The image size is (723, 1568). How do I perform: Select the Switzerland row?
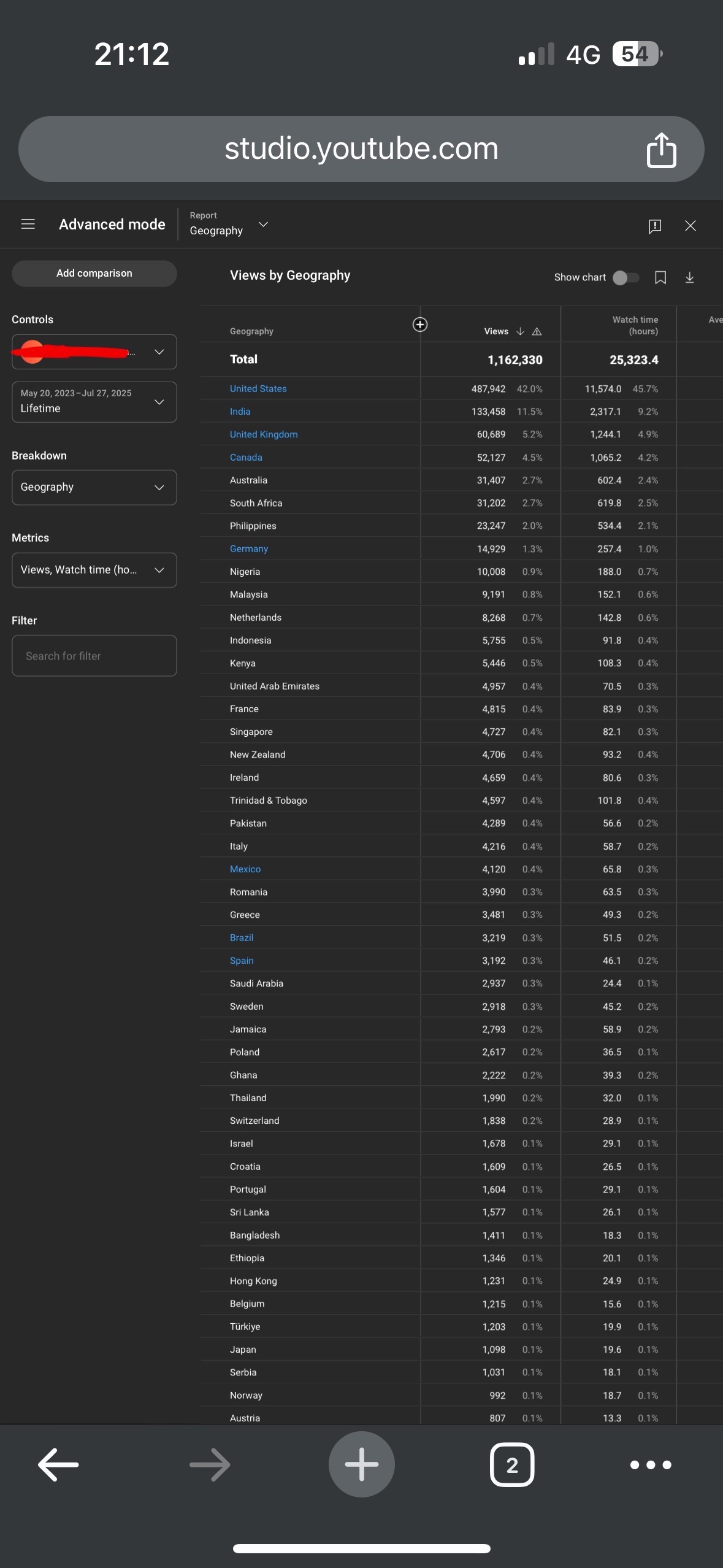click(x=461, y=1121)
